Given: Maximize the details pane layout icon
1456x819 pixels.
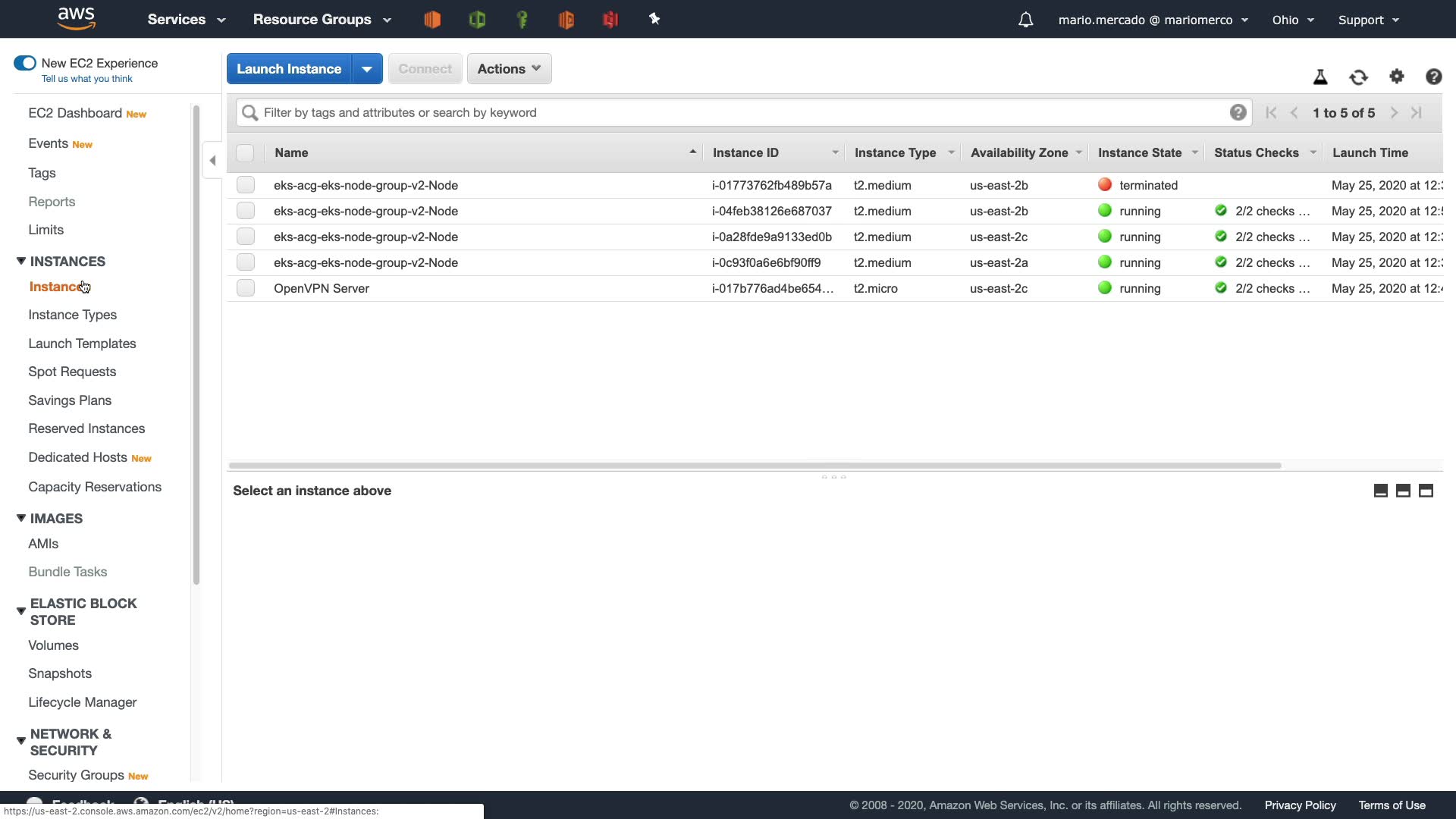Looking at the screenshot, I should [1426, 491].
